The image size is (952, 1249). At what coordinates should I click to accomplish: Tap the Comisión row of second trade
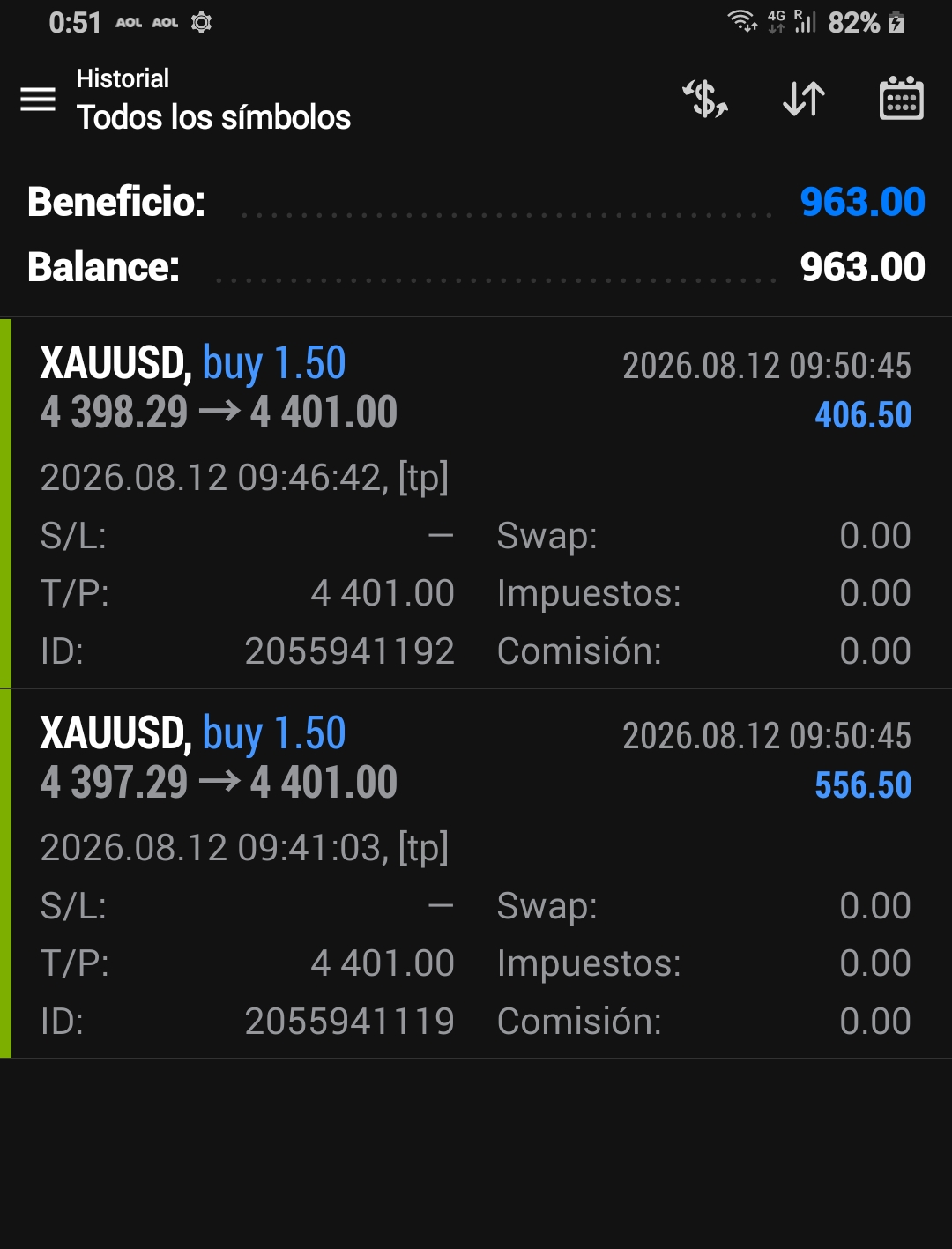point(703,1022)
